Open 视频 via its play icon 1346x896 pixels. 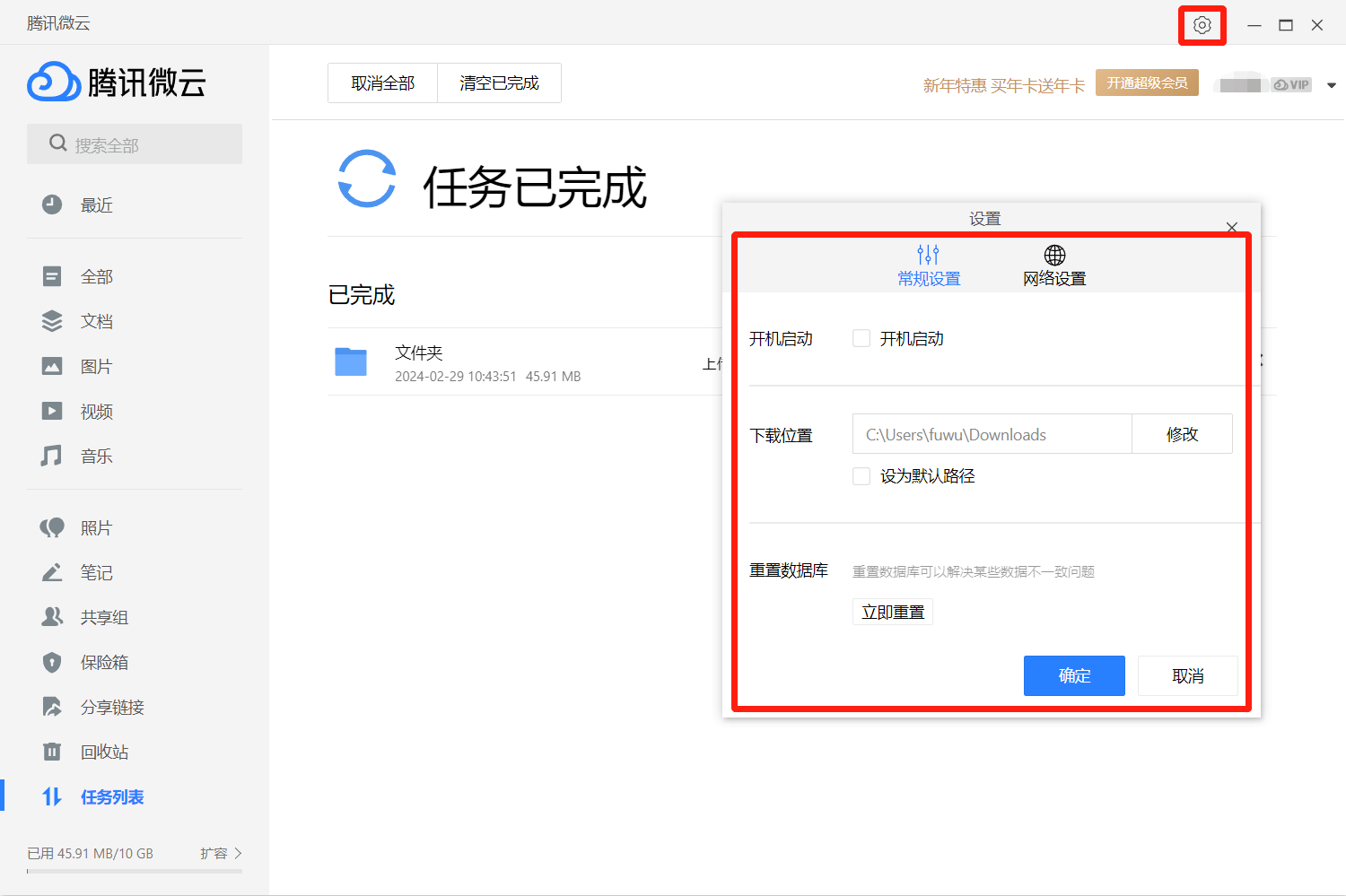pyautogui.click(x=52, y=411)
